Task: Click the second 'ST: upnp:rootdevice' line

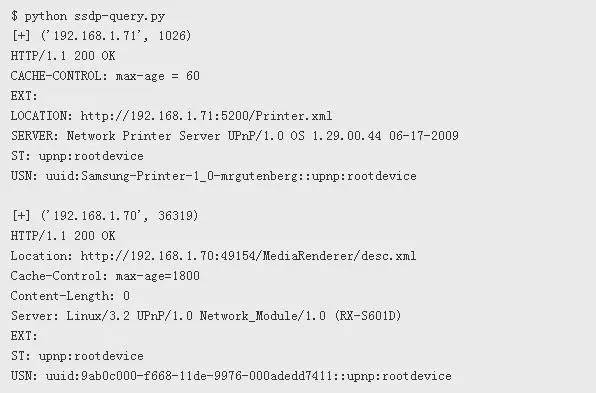Action: coord(77,356)
